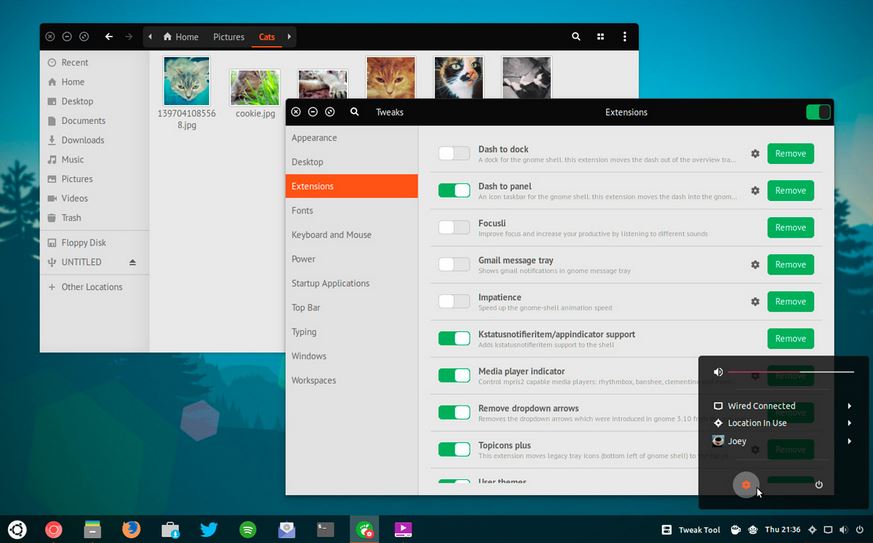The width and height of the screenshot is (873, 543).
Task: Open search in the Tweaks window
Action: pos(355,112)
